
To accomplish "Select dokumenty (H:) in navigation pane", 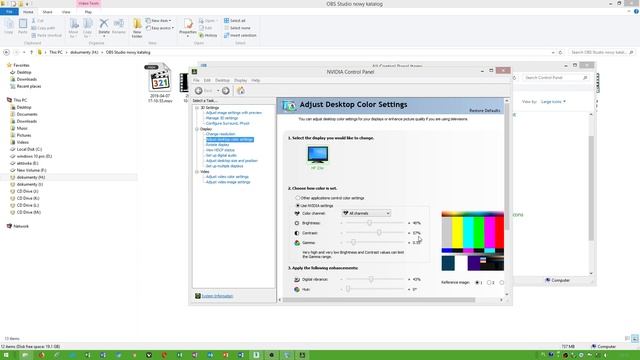I will click(30, 177).
